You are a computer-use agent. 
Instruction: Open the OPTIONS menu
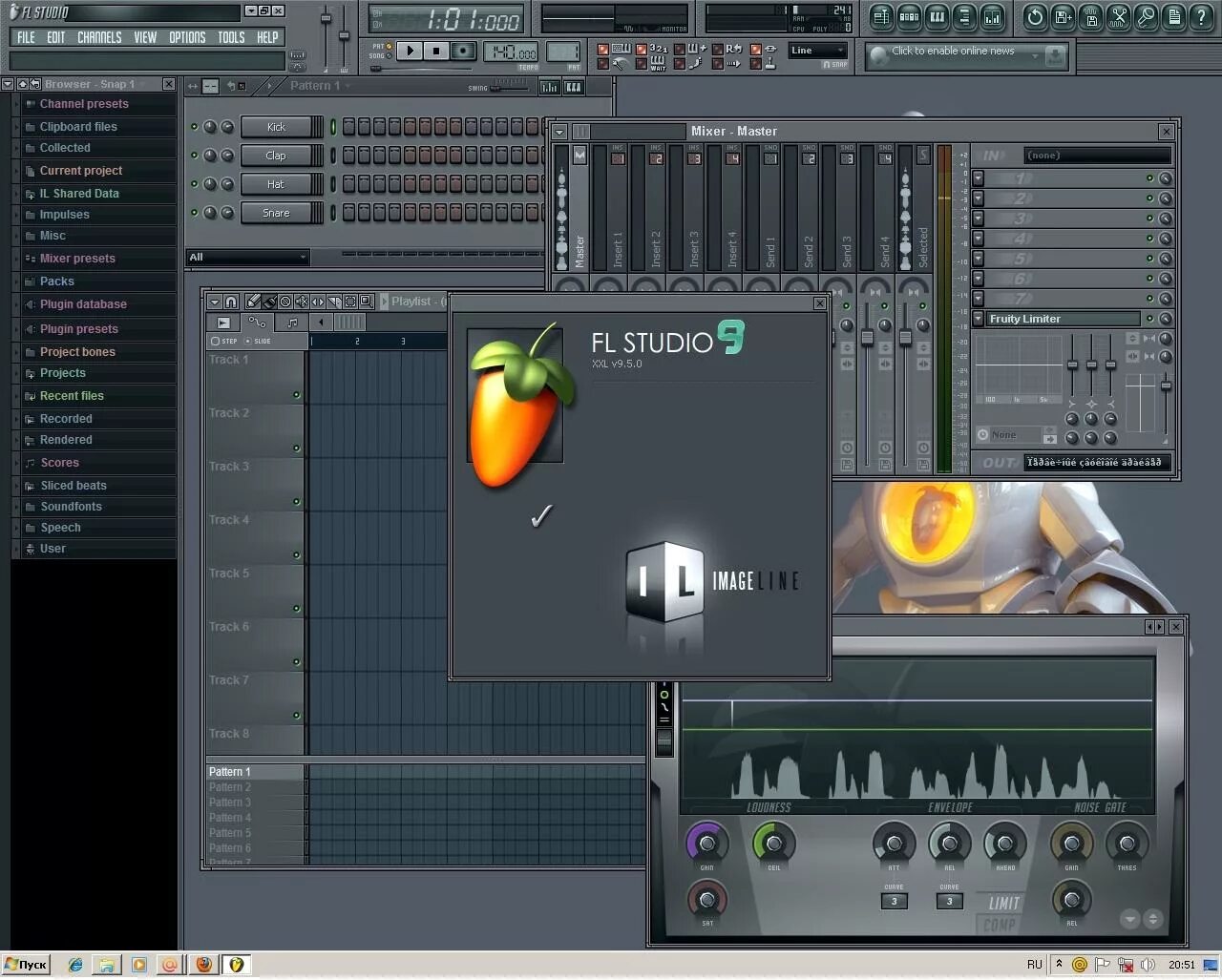click(187, 37)
